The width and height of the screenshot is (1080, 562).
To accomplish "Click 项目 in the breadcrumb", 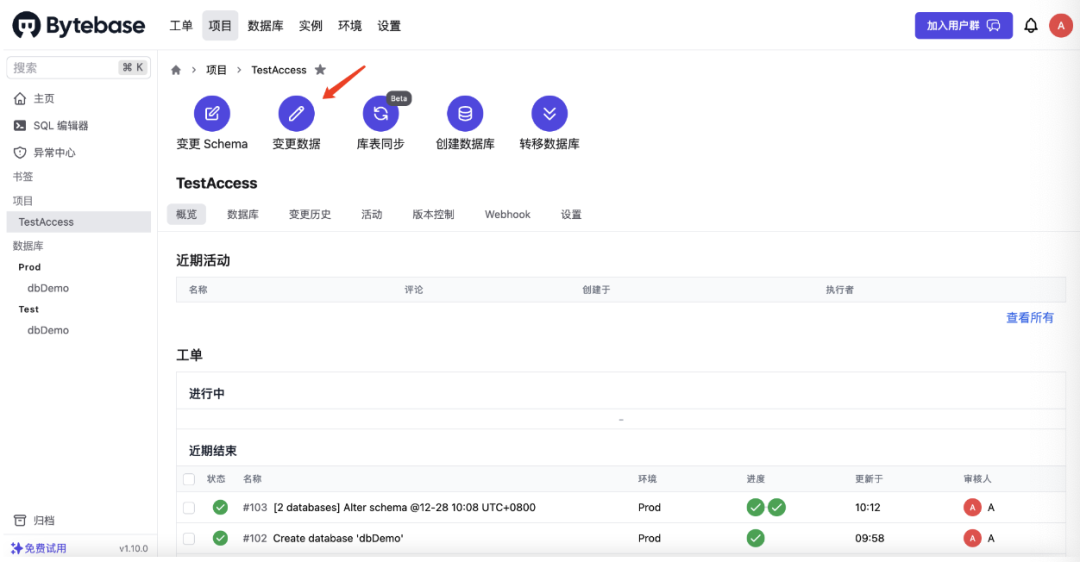I will click(x=216, y=70).
